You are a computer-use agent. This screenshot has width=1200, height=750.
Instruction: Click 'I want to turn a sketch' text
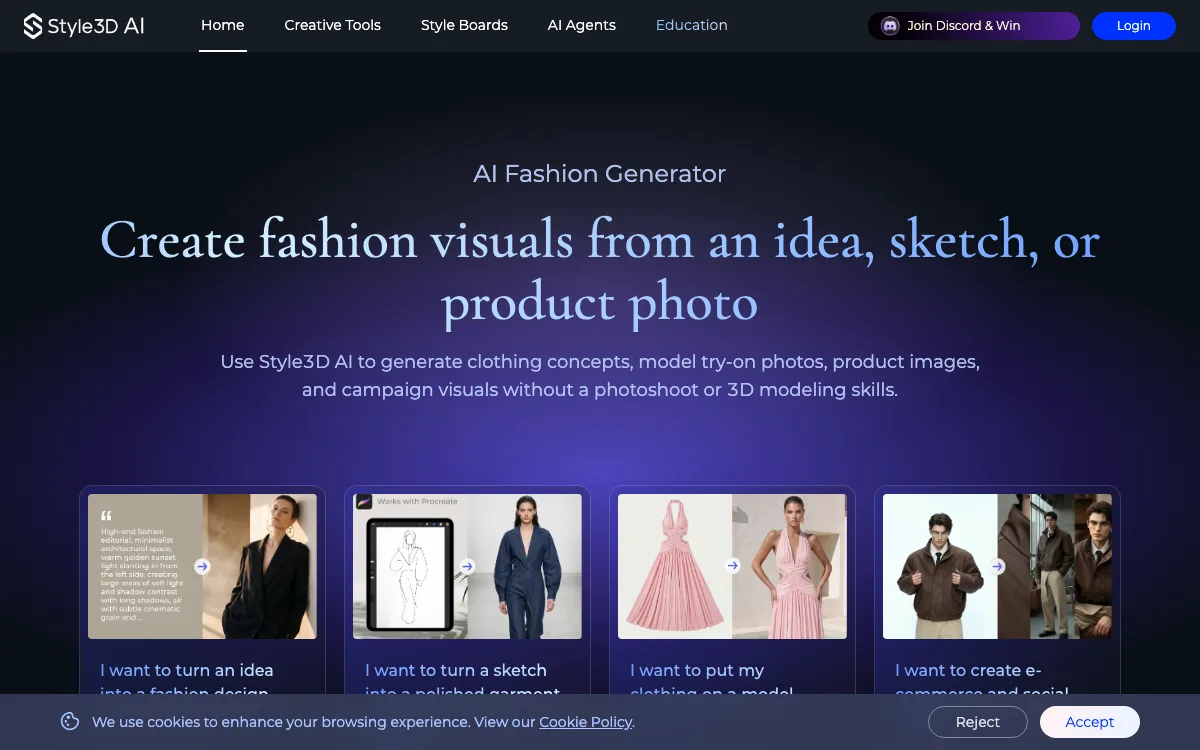click(x=456, y=670)
